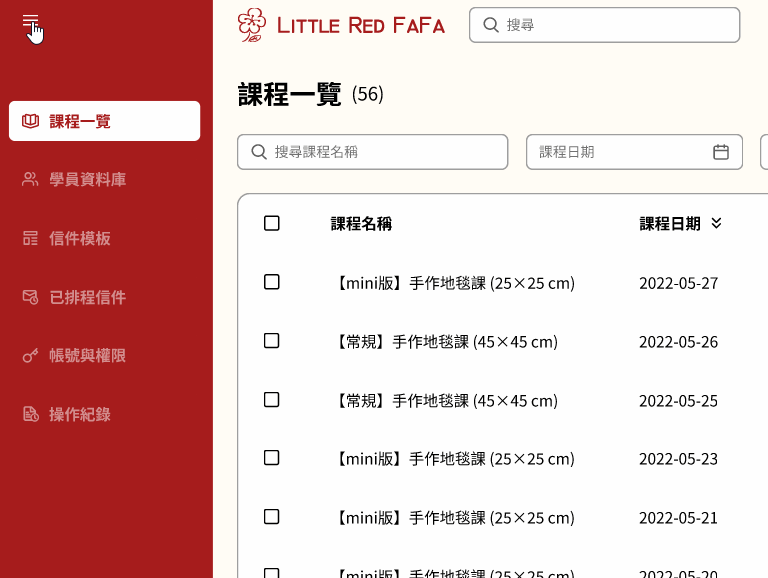
Task: Click the 學員資料庫 people icon
Action: point(30,180)
